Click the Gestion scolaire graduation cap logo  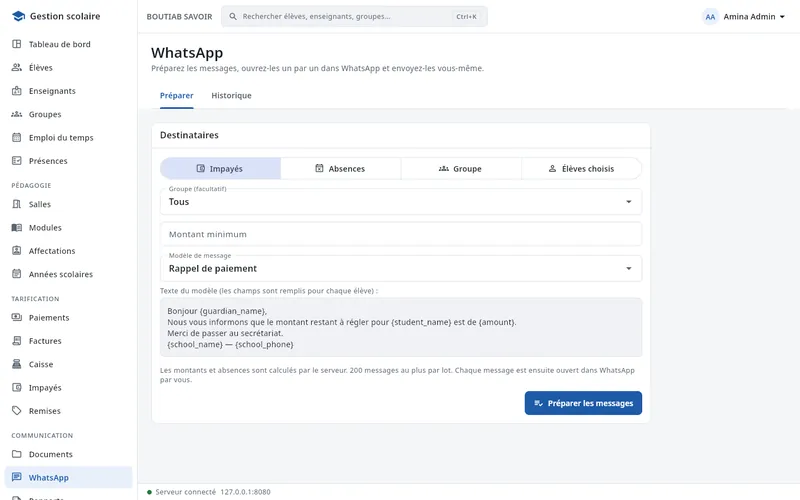click(x=18, y=16)
